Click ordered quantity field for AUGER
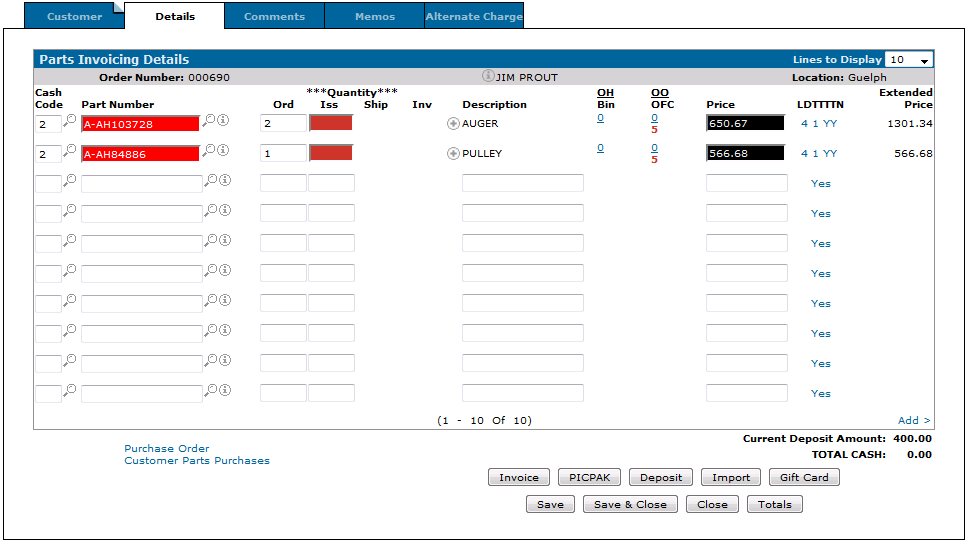The height and width of the screenshot is (541, 967). [283, 123]
